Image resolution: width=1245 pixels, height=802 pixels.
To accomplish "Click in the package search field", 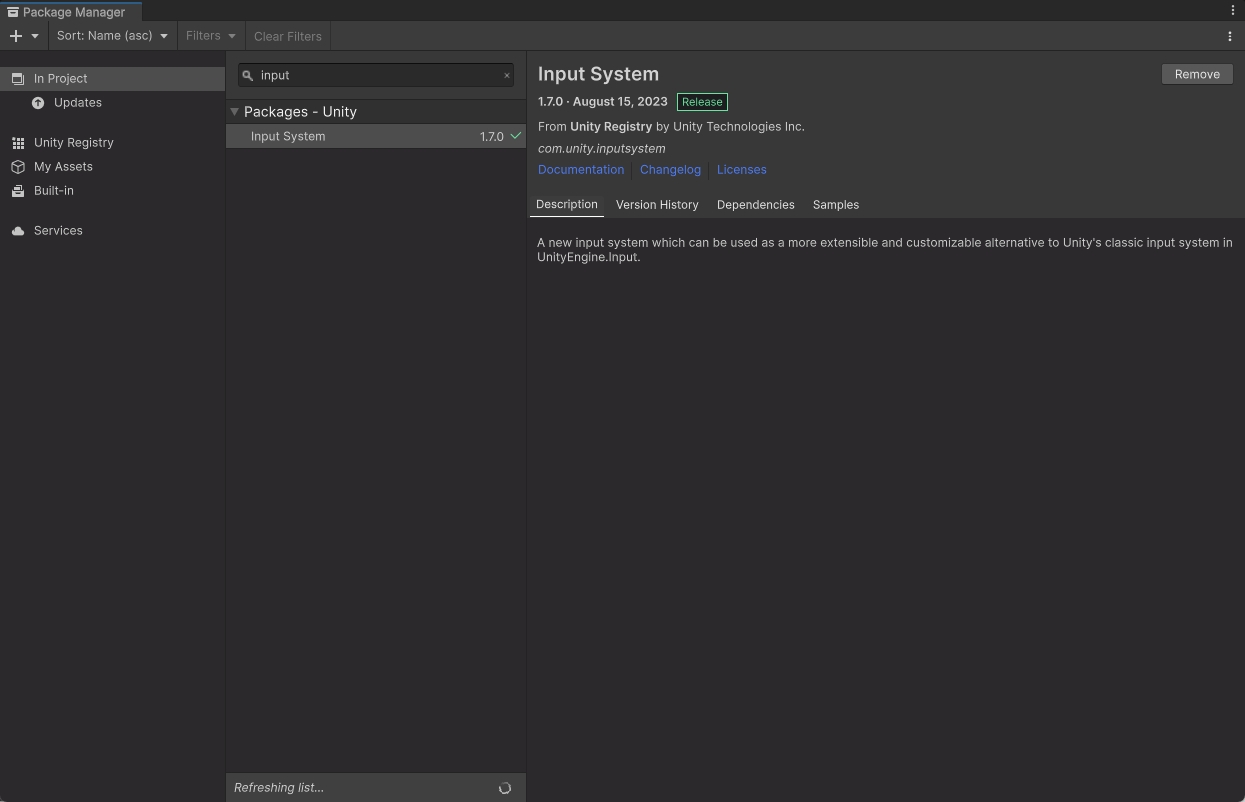I will [375, 75].
